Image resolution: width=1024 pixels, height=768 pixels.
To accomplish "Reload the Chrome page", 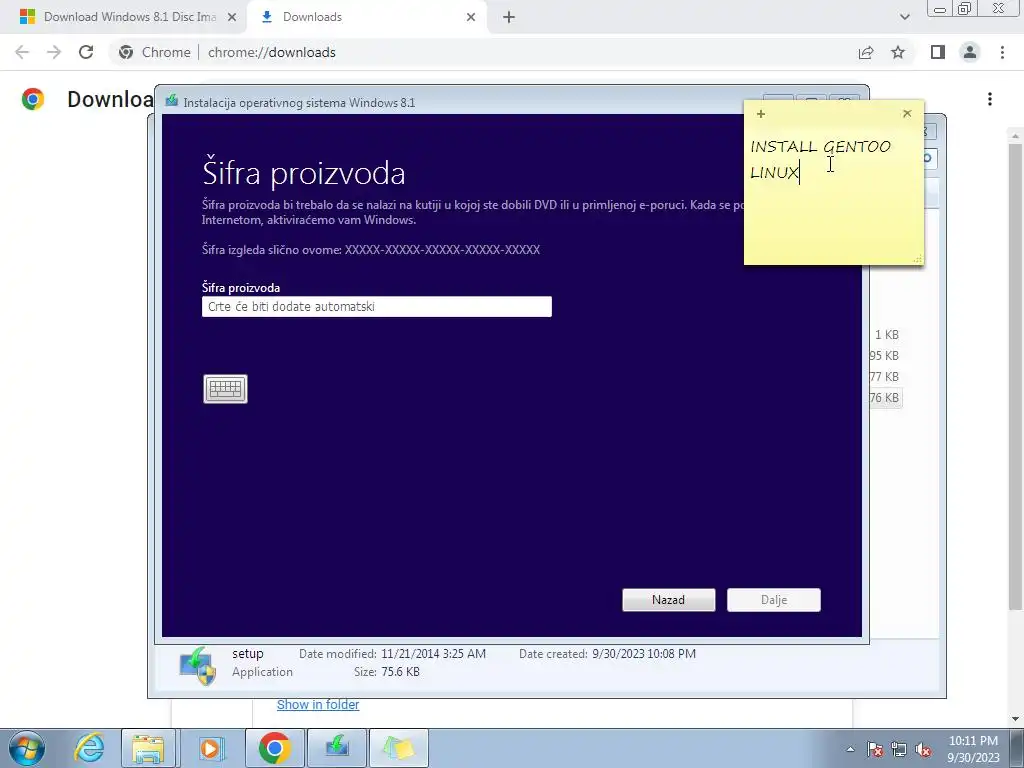I will point(86,52).
